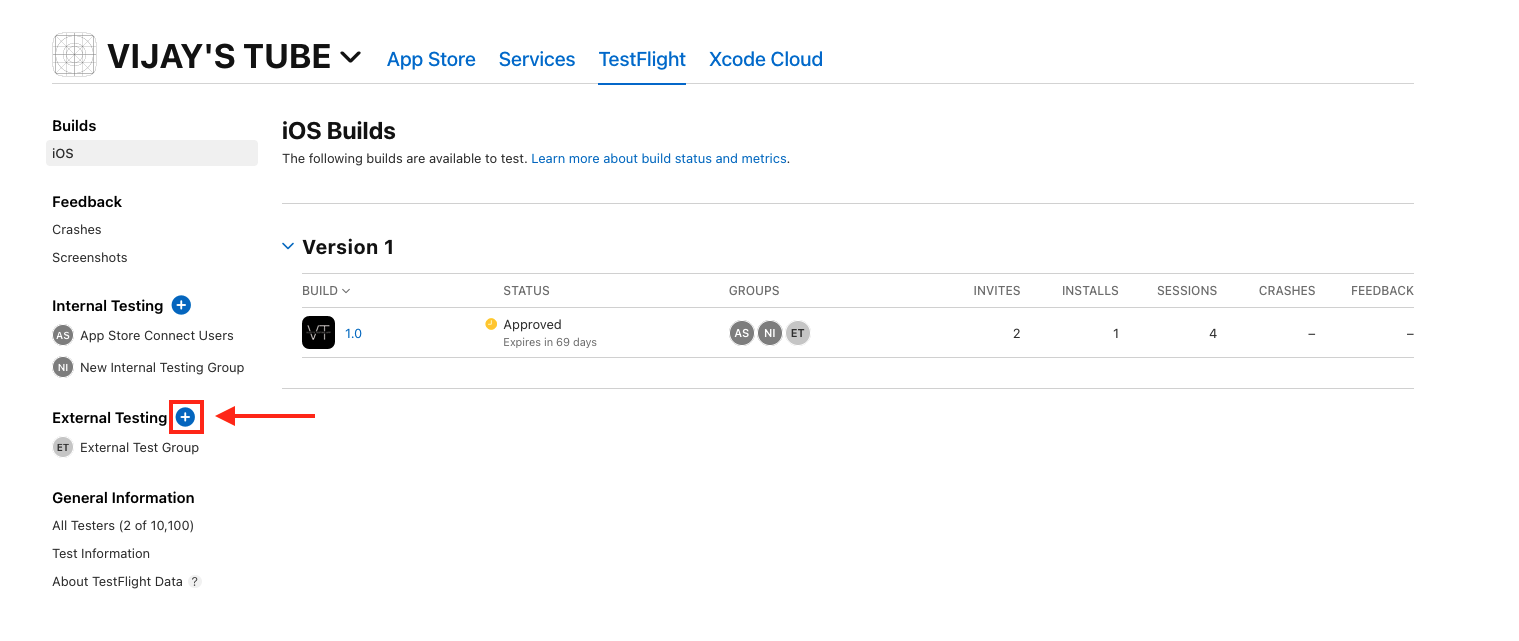
Task: Click the External Testing section heading
Action: 110,418
